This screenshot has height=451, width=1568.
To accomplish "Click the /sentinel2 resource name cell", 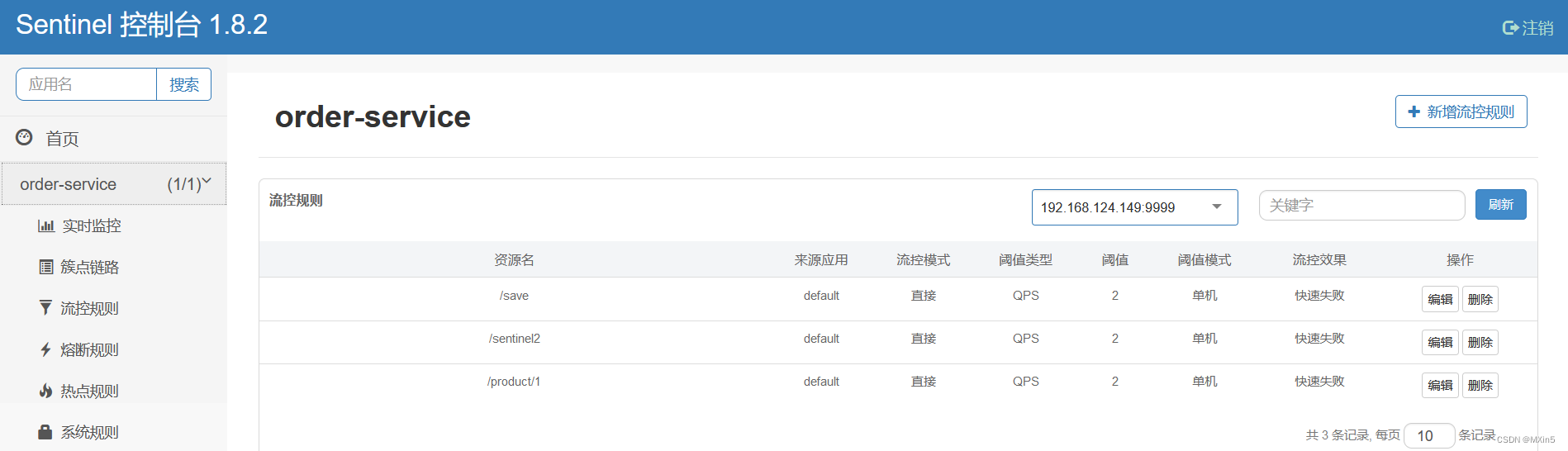I will pos(514,339).
